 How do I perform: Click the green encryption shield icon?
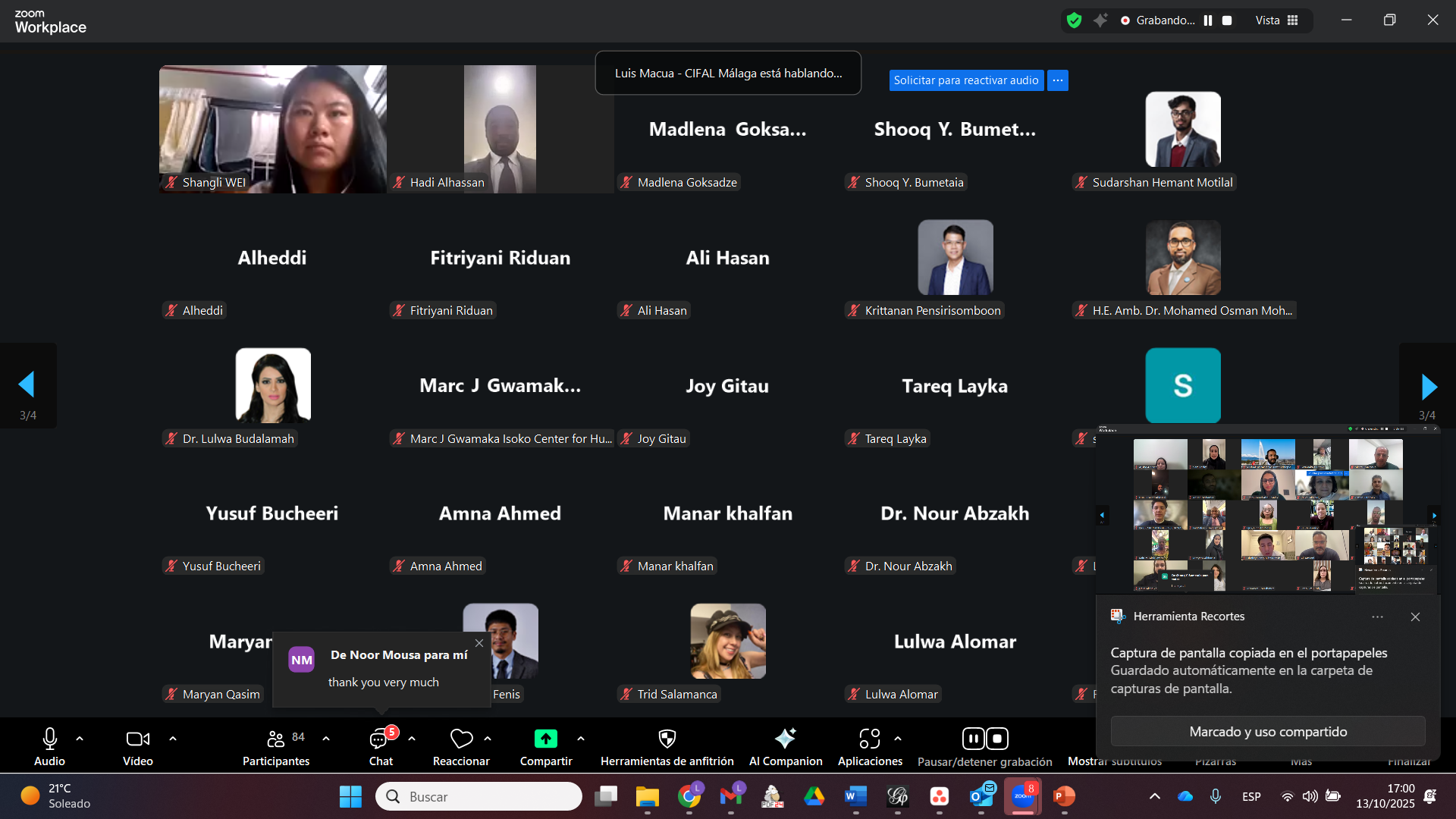(x=1074, y=20)
